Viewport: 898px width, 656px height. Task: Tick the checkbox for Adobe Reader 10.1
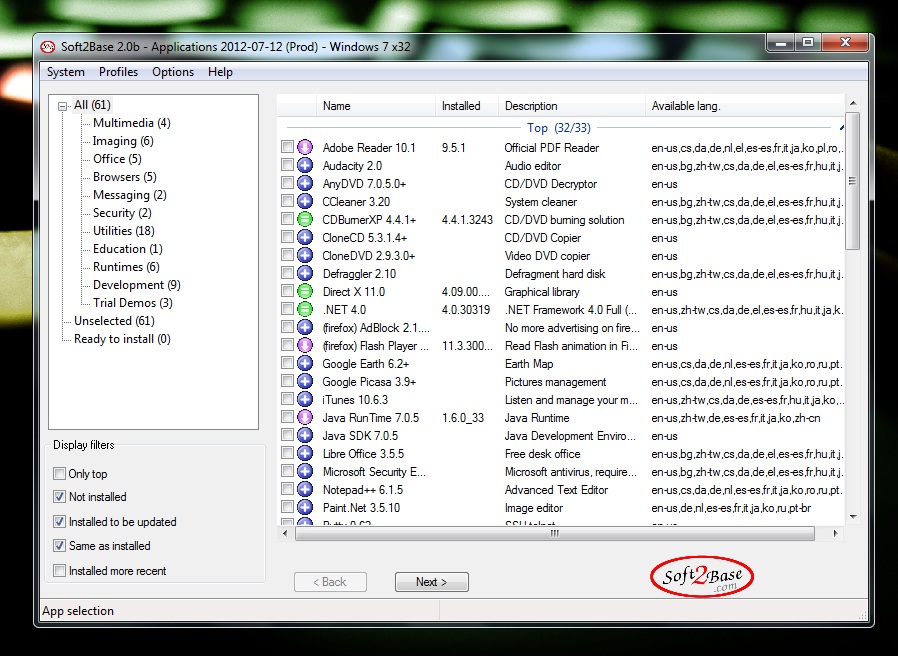(x=287, y=147)
